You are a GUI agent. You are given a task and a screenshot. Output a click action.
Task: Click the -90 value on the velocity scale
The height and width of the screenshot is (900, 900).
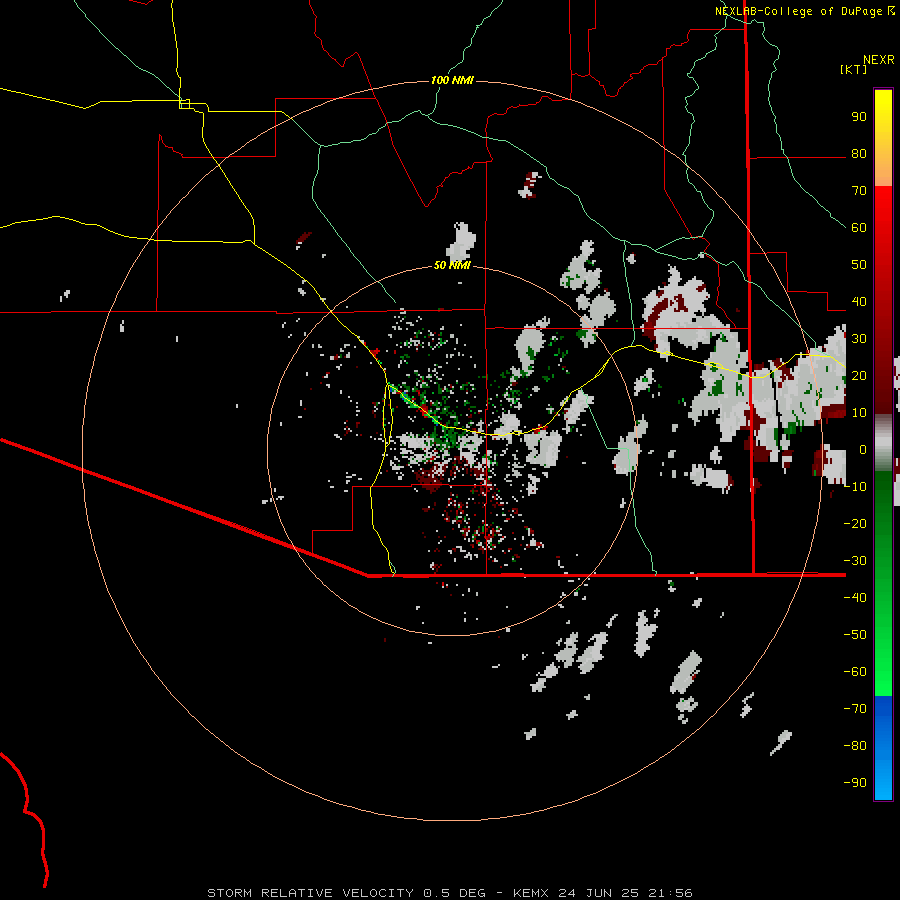(x=855, y=783)
